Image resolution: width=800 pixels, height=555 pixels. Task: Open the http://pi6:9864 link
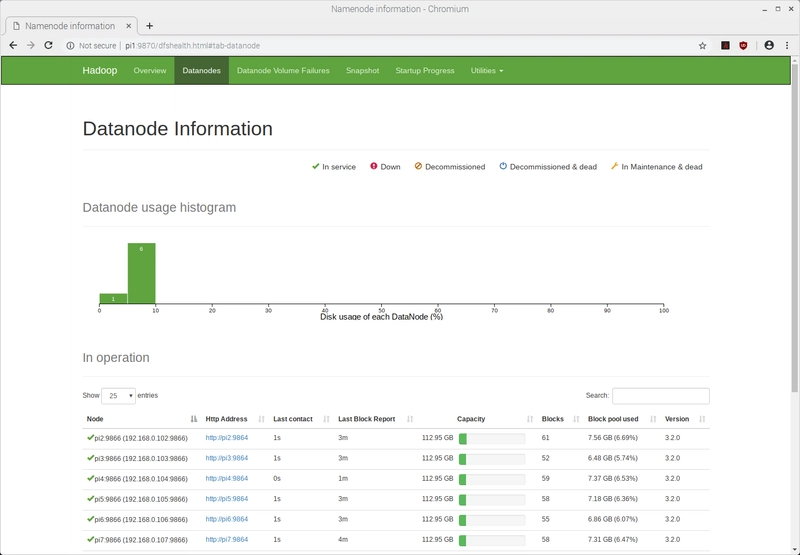coord(227,519)
